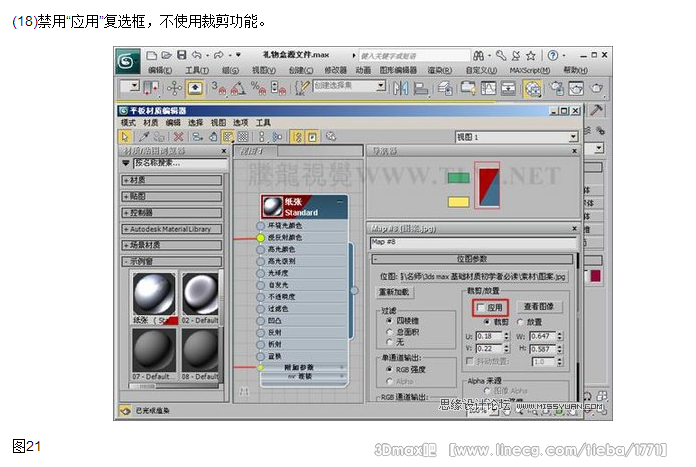The width and height of the screenshot is (696, 467).
Task: Open the 模式 menu in material editor
Action: tap(128, 123)
